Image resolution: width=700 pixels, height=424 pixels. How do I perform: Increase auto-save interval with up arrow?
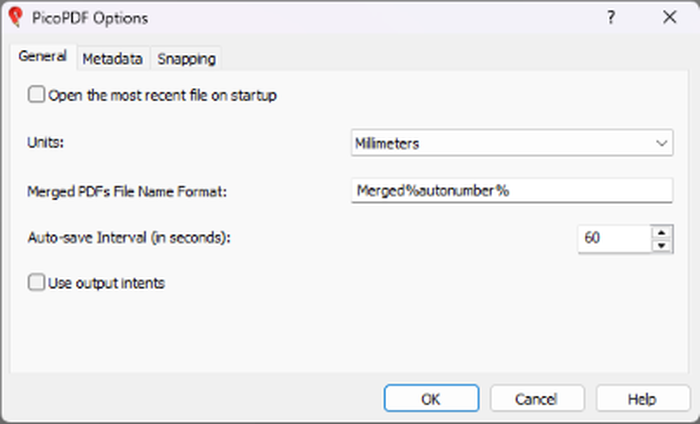662,233
